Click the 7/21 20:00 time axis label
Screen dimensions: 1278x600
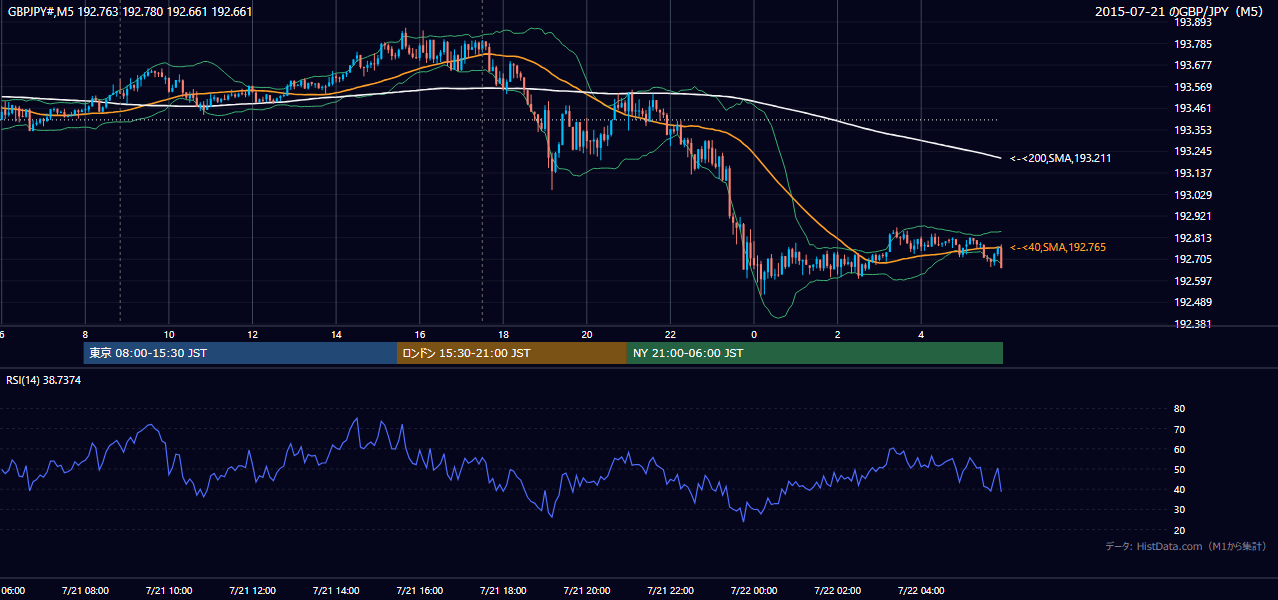coord(587,591)
